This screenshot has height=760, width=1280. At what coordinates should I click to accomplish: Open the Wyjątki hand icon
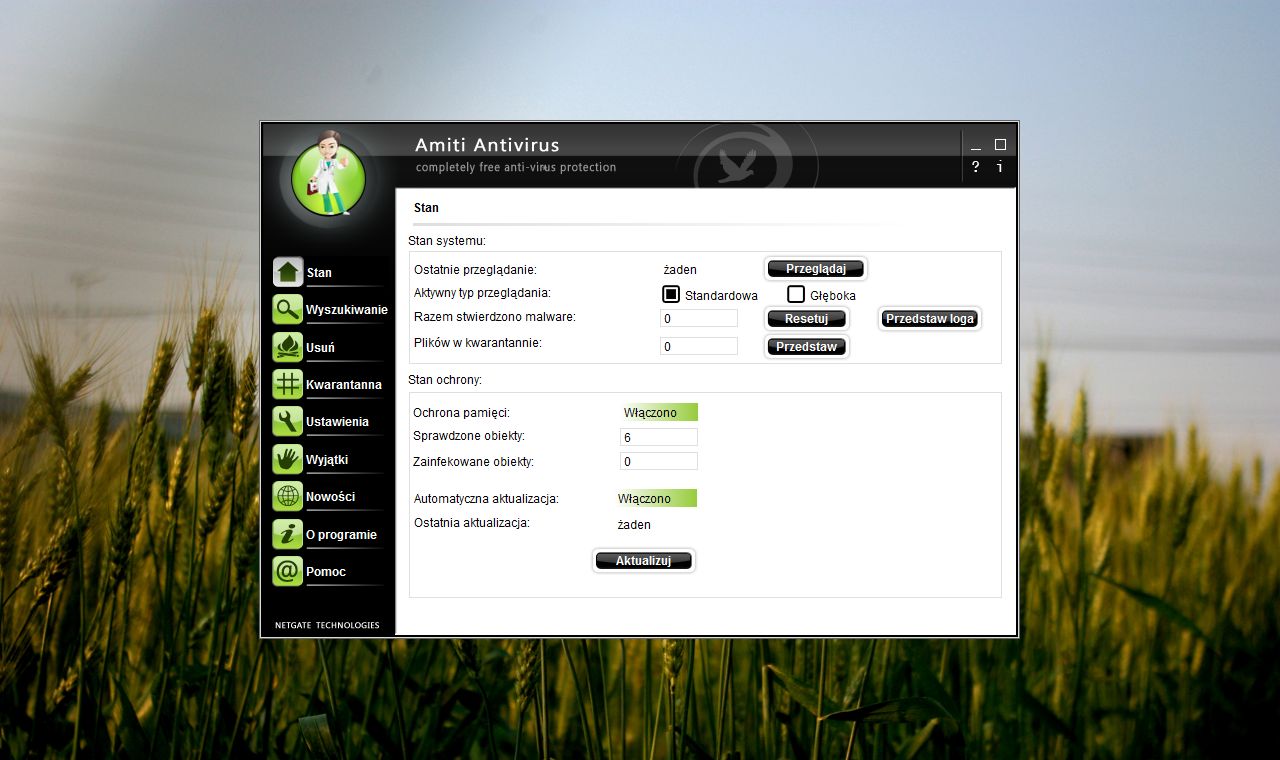click(x=288, y=459)
